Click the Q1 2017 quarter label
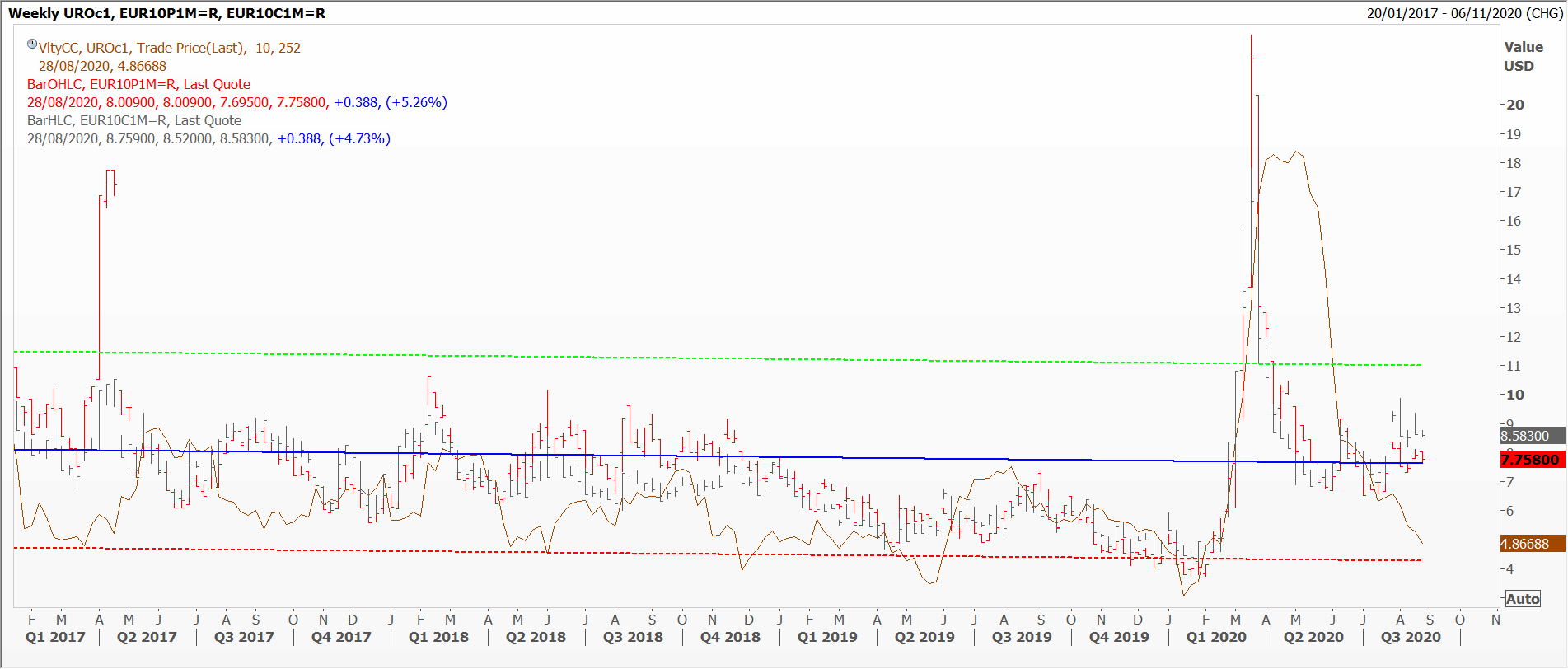 pyautogui.click(x=55, y=637)
